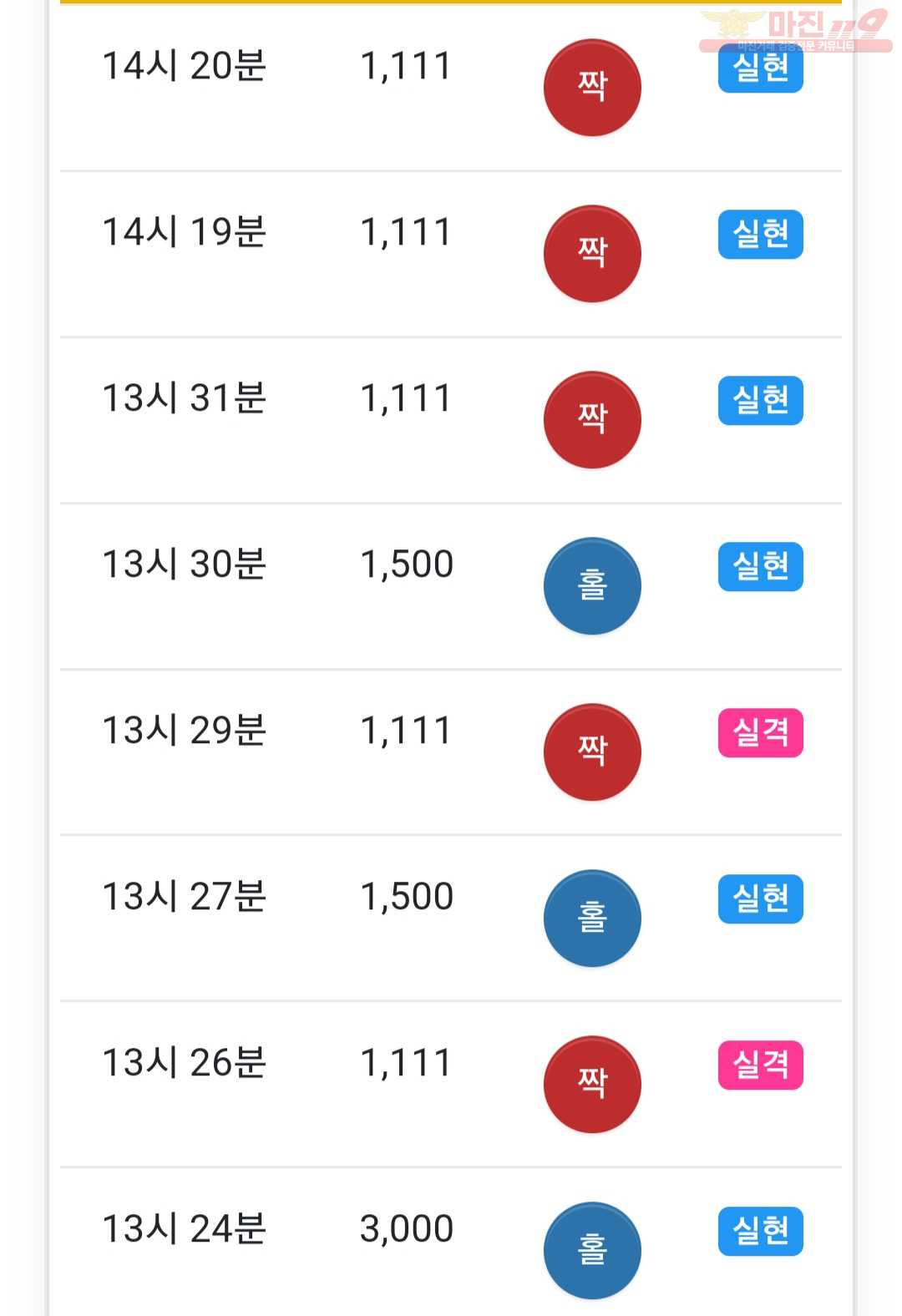Viewport: 902px width, 1316px height.
Task: Open the 실현 badge for 13시 27분
Action: [761, 898]
